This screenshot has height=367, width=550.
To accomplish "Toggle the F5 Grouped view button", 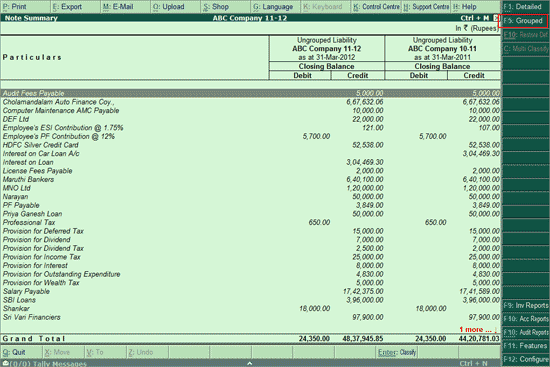I will [x=523, y=21].
